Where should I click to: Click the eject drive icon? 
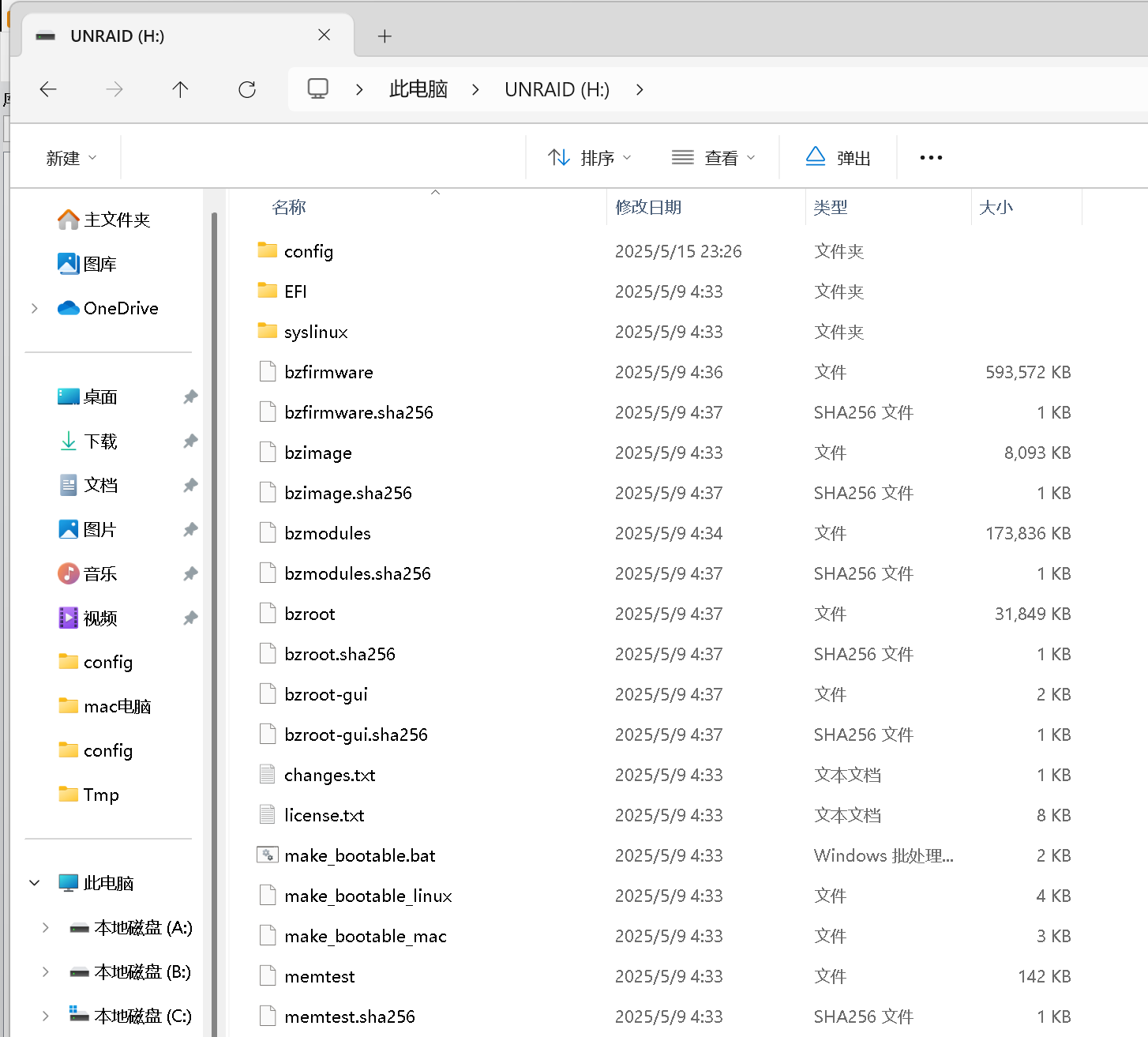click(816, 157)
